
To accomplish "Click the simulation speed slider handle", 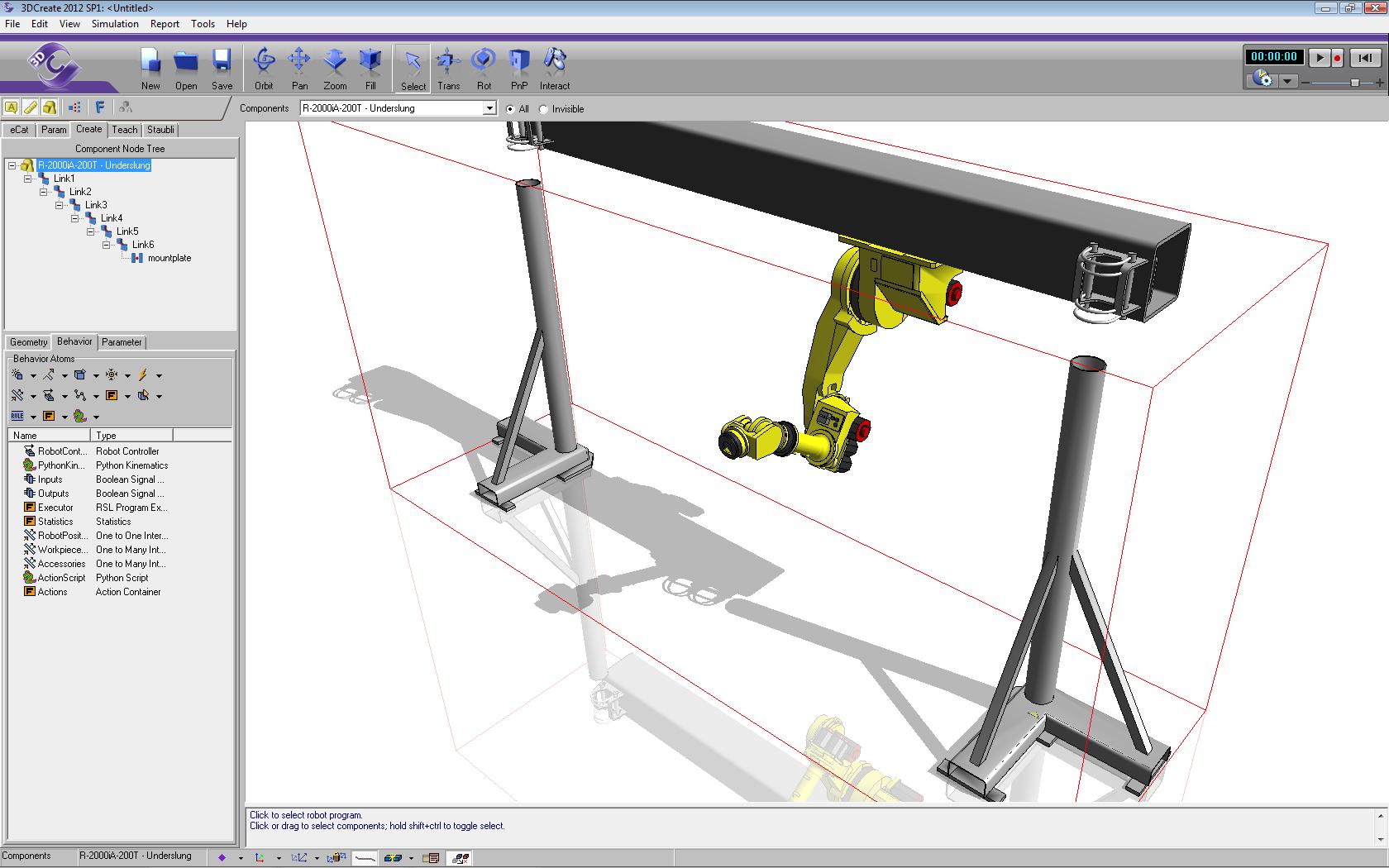I will [x=1355, y=83].
